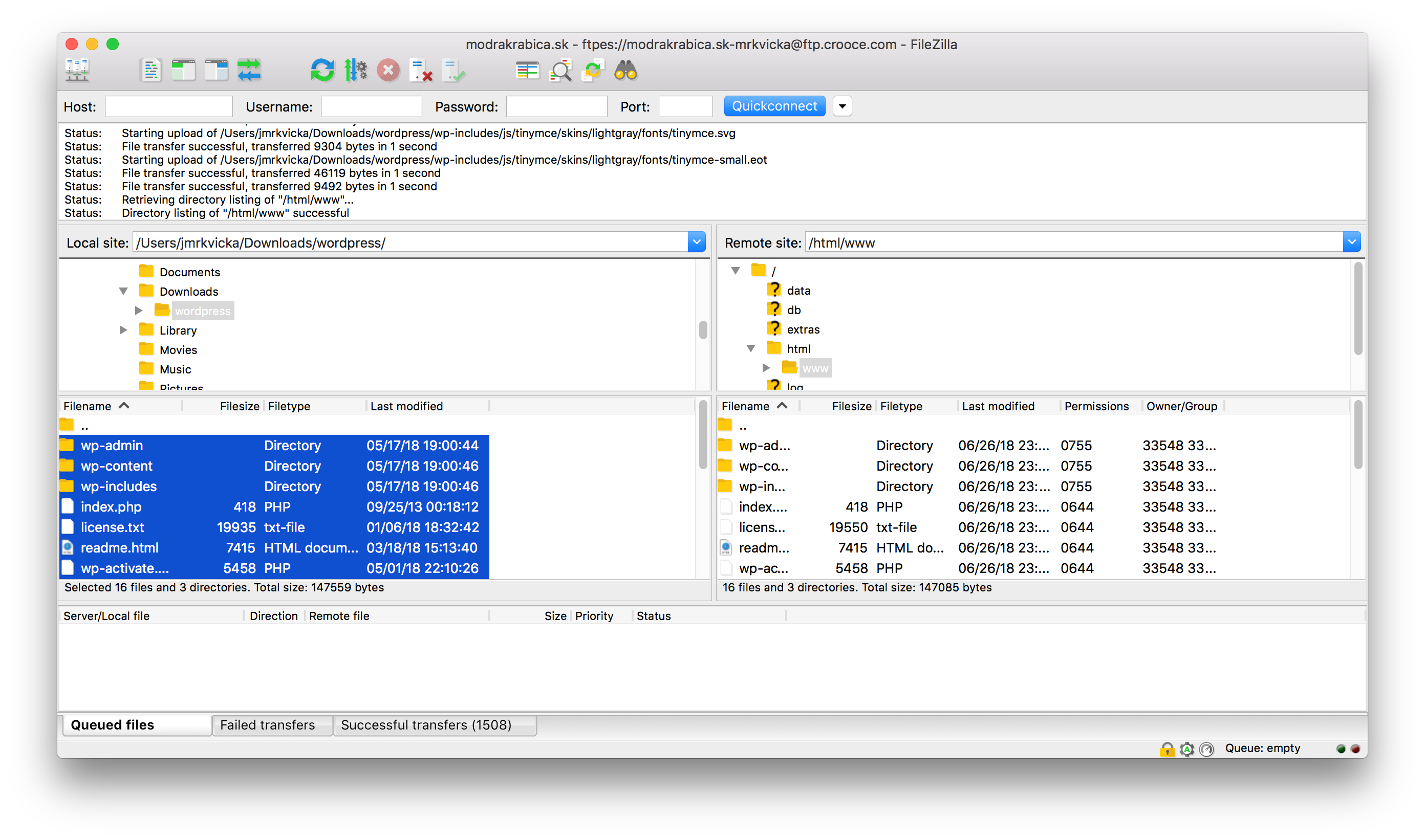Toggle synchronized browsing
The image size is (1425, 840).
pos(593,71)
